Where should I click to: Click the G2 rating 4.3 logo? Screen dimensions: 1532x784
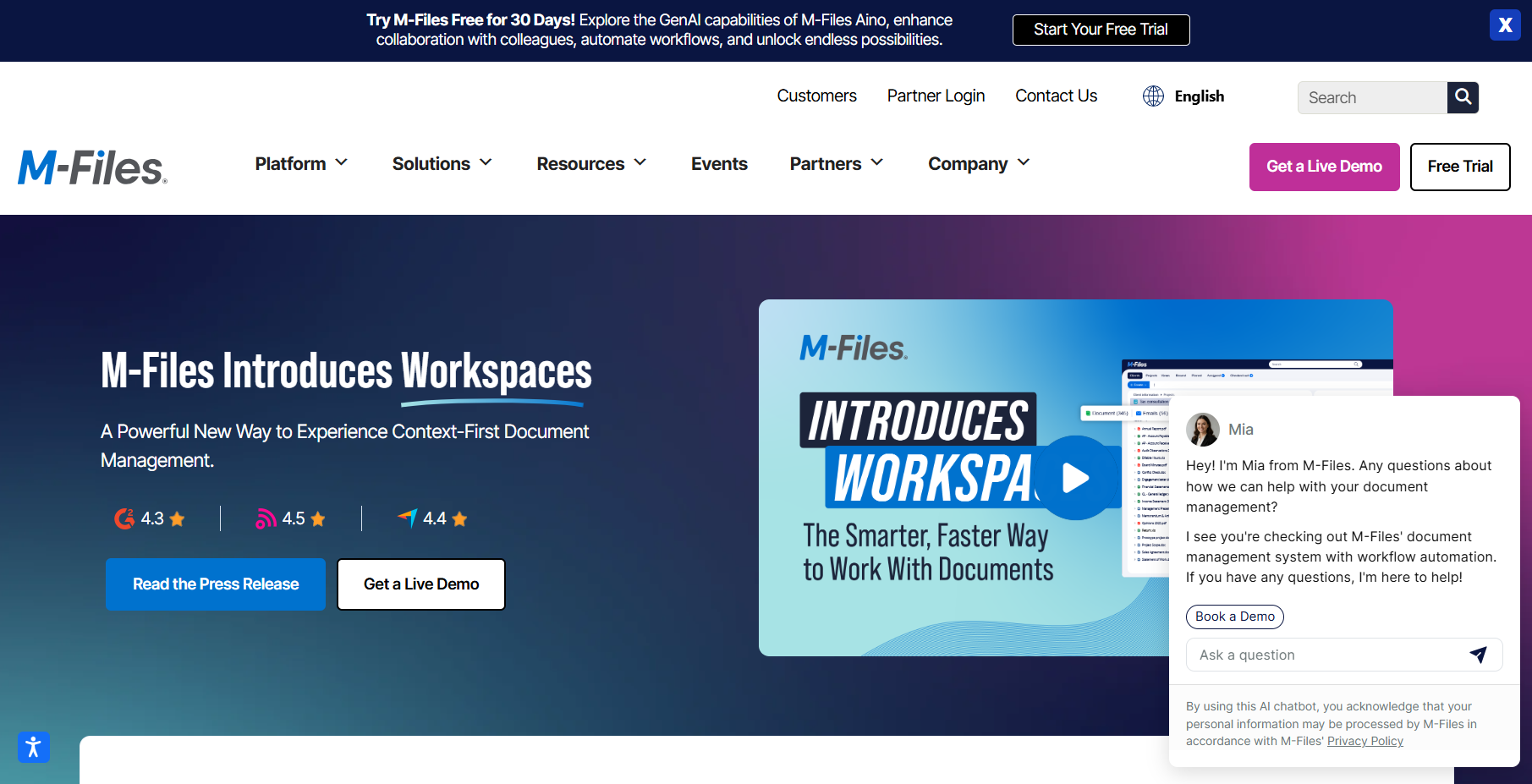124,518
